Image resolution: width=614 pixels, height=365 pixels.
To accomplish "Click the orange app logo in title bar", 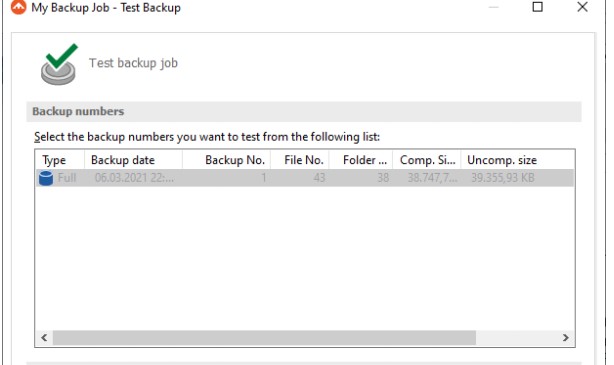I will [18, 7].
